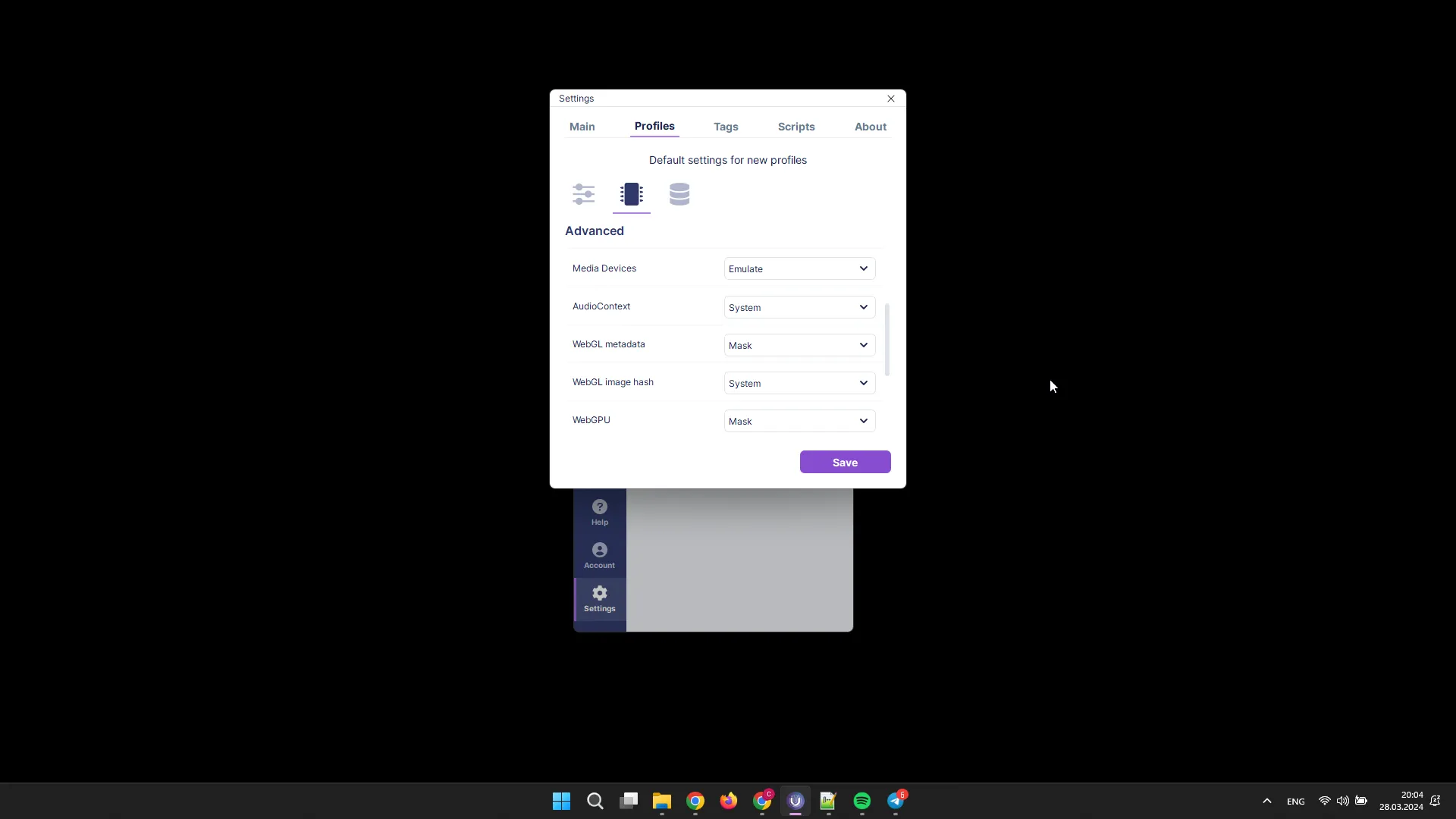
Task: Open Spotify app in taskbar
Action: [x=862, y=800]
